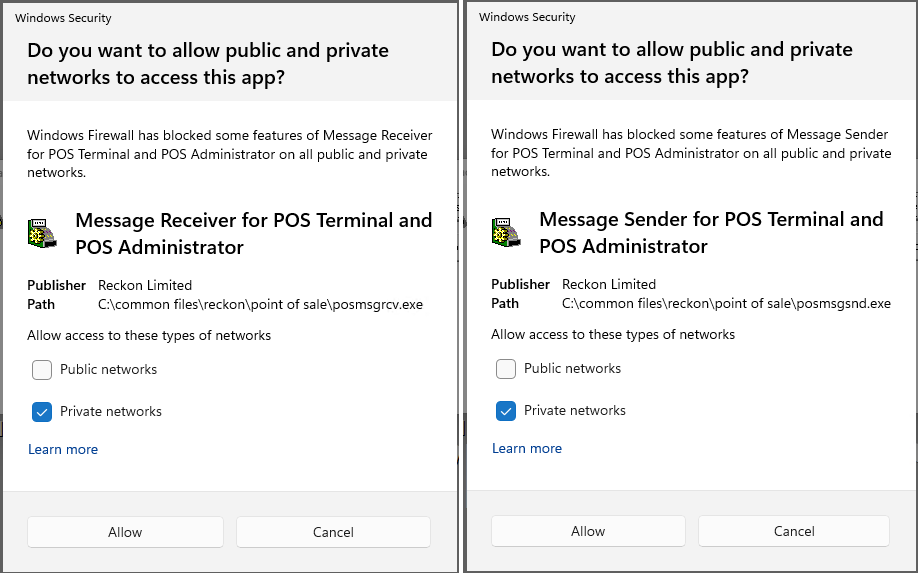The height and width of the screenshot is (573, 918).
Task: Click Windows Security title of Receiver dialog
Action: [63, 18]
